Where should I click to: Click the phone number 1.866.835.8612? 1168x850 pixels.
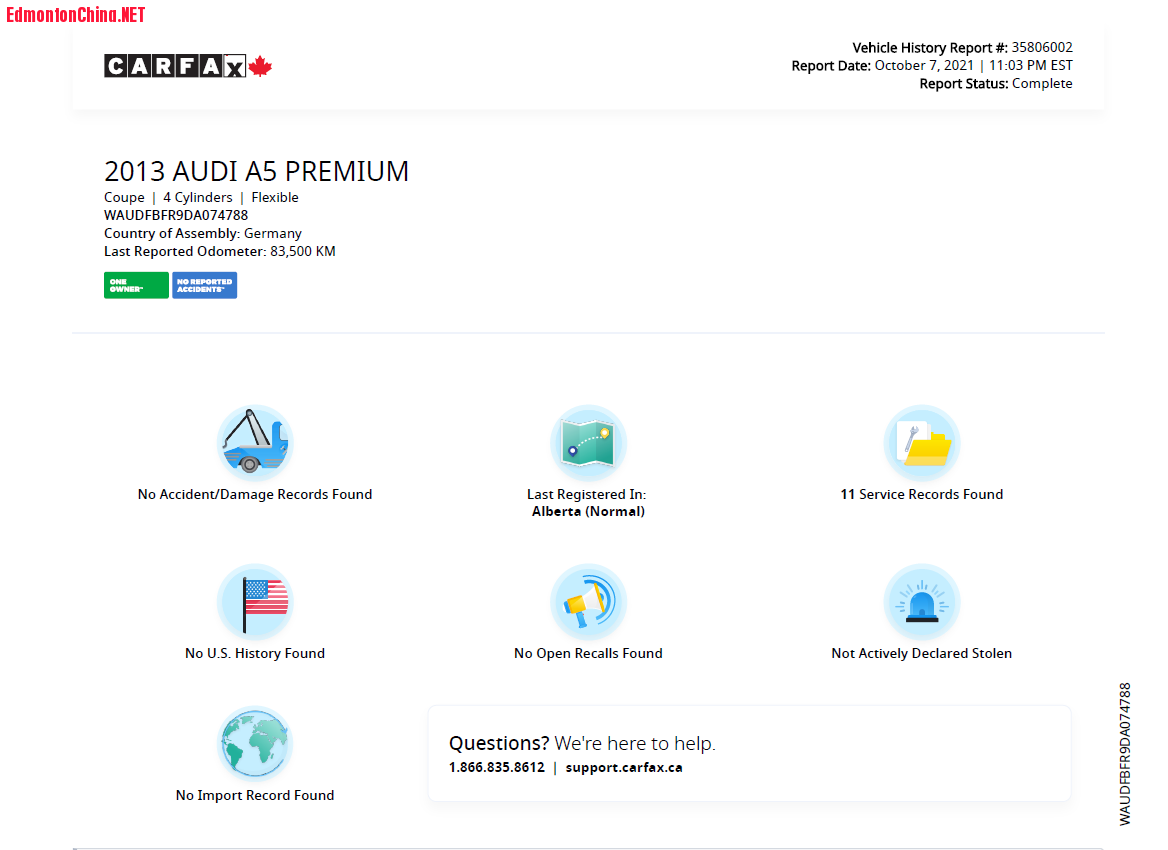point(497,767)
